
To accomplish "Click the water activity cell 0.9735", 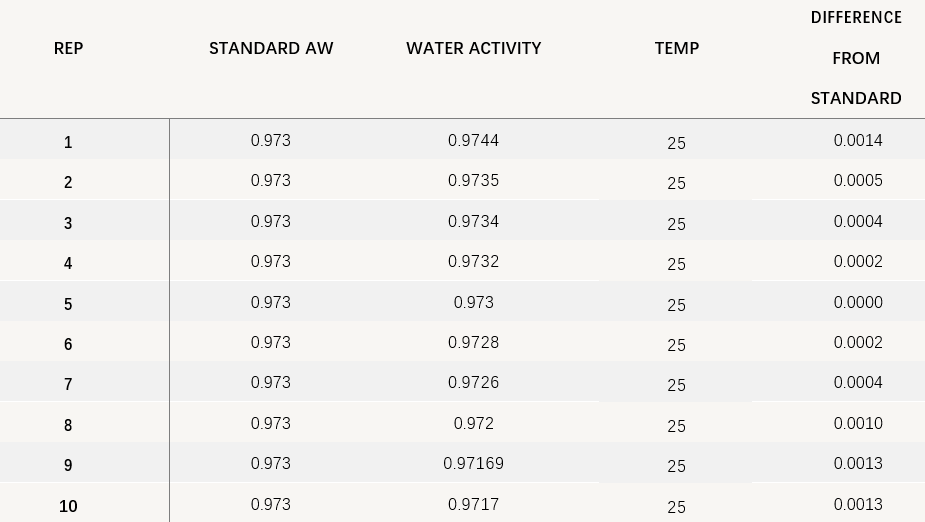I will click(474, 181).
